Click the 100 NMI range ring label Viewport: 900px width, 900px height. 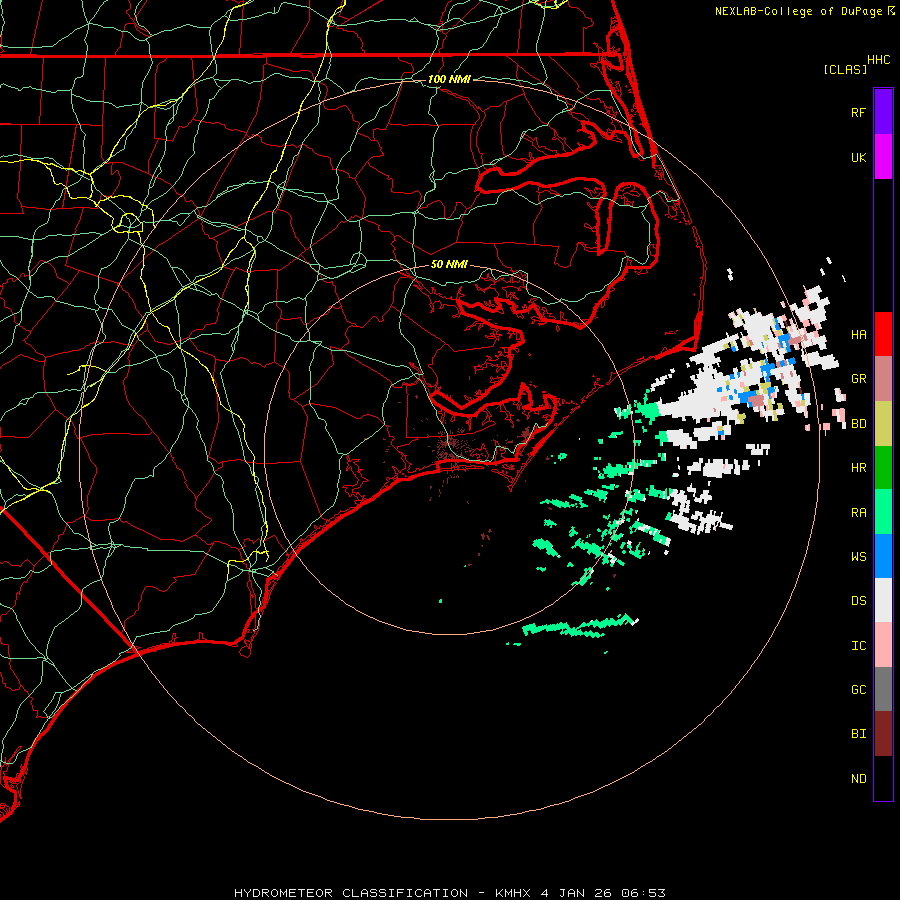coord(449,79)
